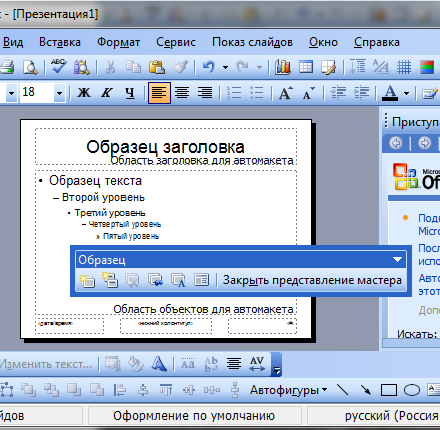Open the Окно menu
The width and height of the screenshot is (440, 430).
(x=323, y=42)
